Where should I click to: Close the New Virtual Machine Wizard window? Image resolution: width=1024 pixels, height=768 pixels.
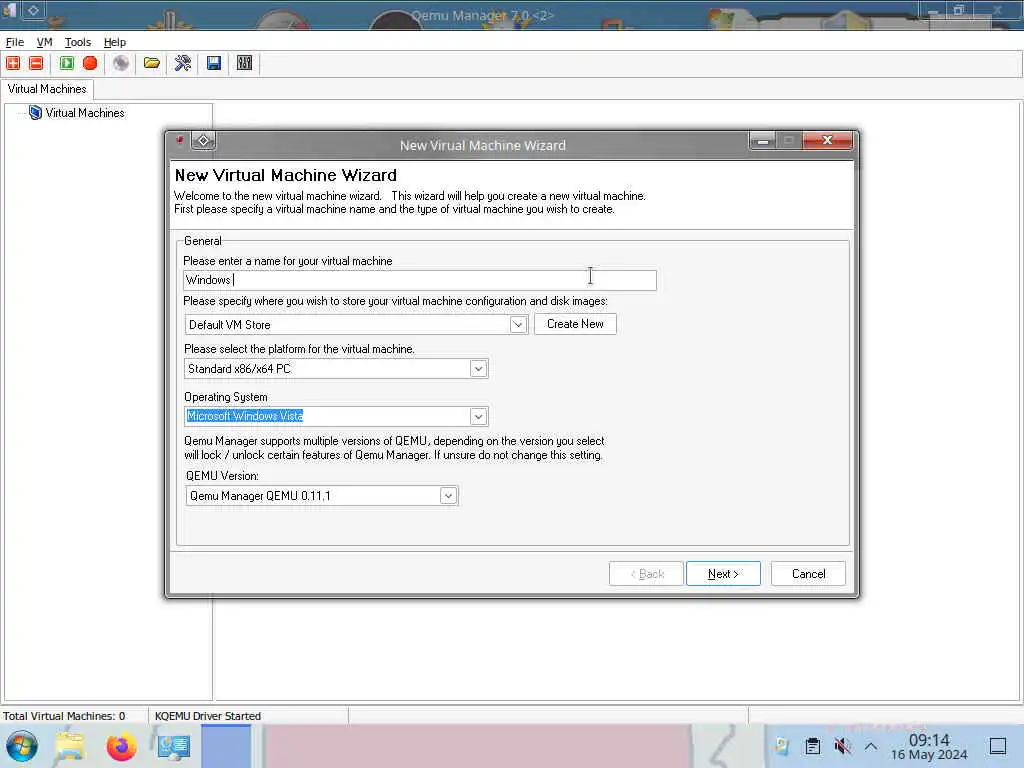827,140
